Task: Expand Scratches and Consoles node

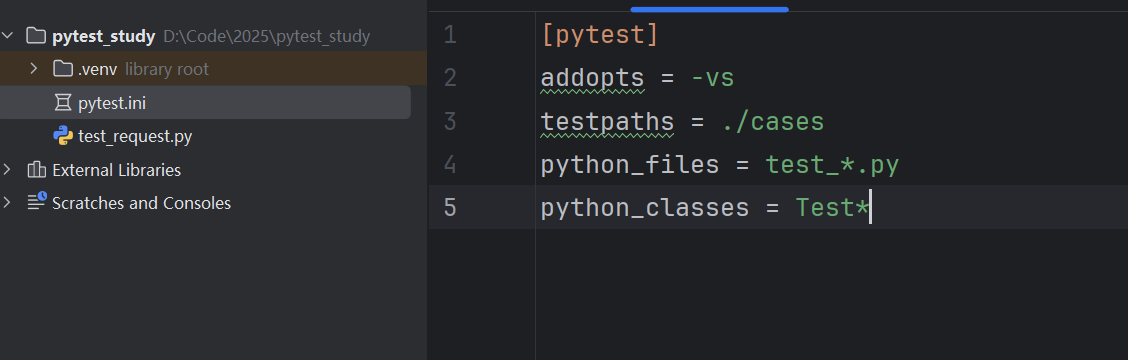Action: tap(7, 203)
